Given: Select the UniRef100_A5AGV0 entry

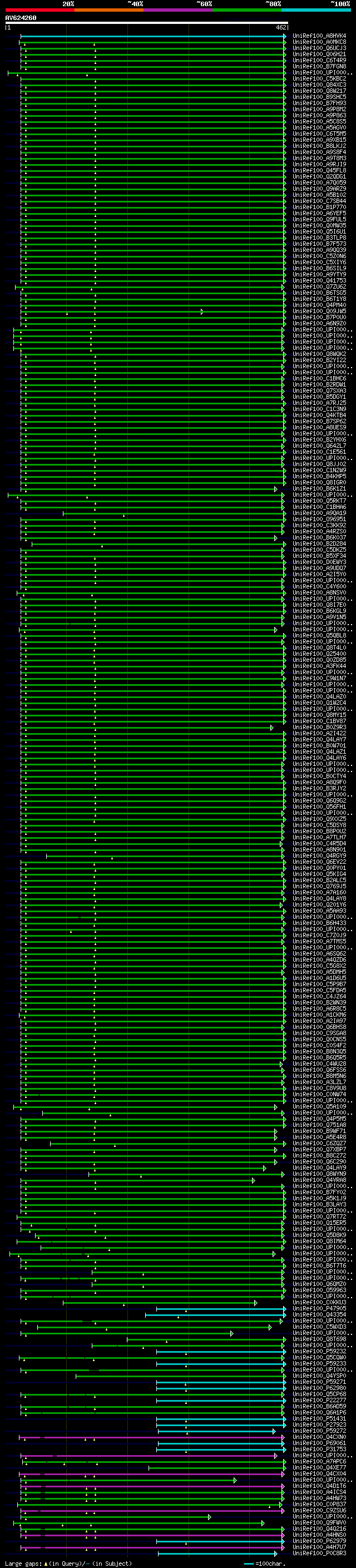Looking at the screenshot, I should point(319,127).
